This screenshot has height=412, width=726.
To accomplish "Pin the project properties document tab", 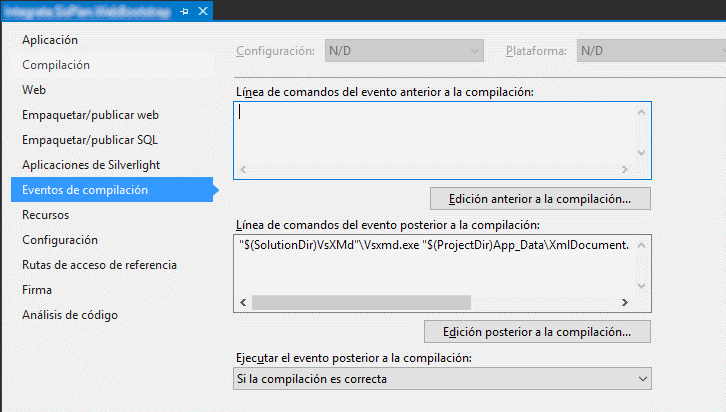I will click(x=184, y=12).
